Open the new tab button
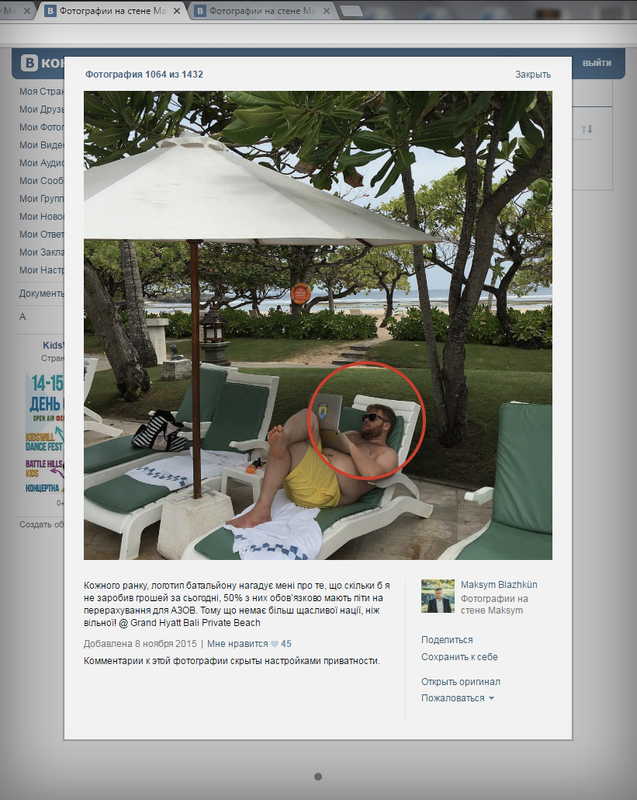Image resolution: width=637 pixels, height=800 pixels. point(351,11)
